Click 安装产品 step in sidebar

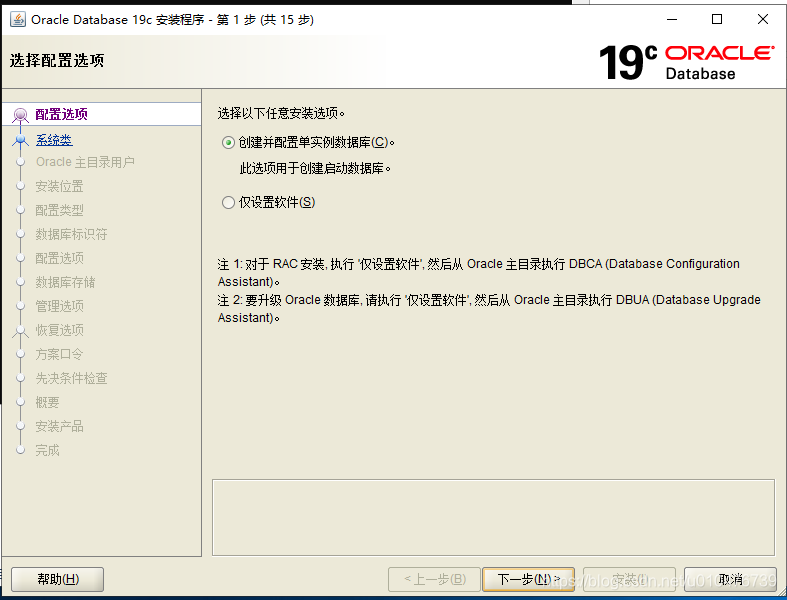point(59,427)
